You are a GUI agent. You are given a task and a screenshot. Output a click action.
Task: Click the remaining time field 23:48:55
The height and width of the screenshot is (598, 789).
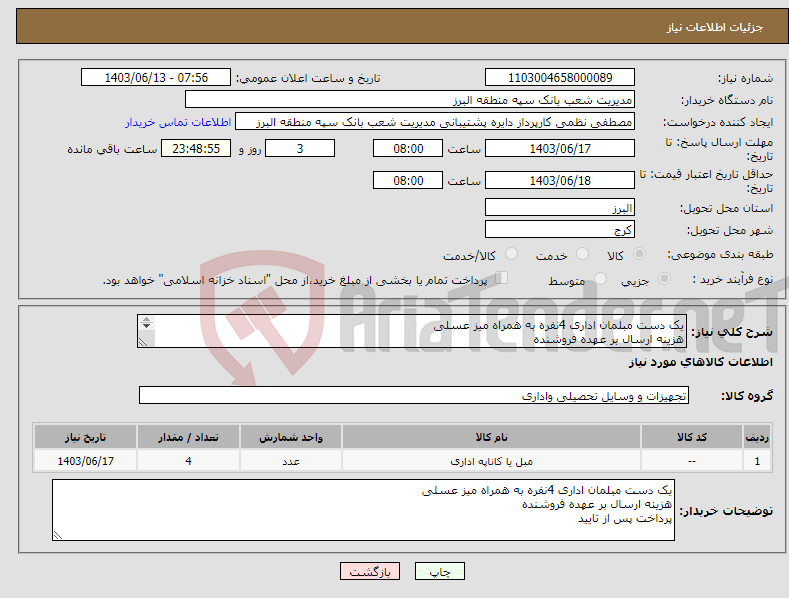[x=196, y=148]
